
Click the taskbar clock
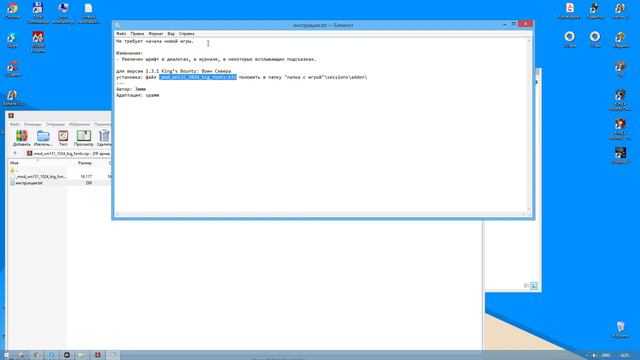pyautogui.click(x=624, y=356)
